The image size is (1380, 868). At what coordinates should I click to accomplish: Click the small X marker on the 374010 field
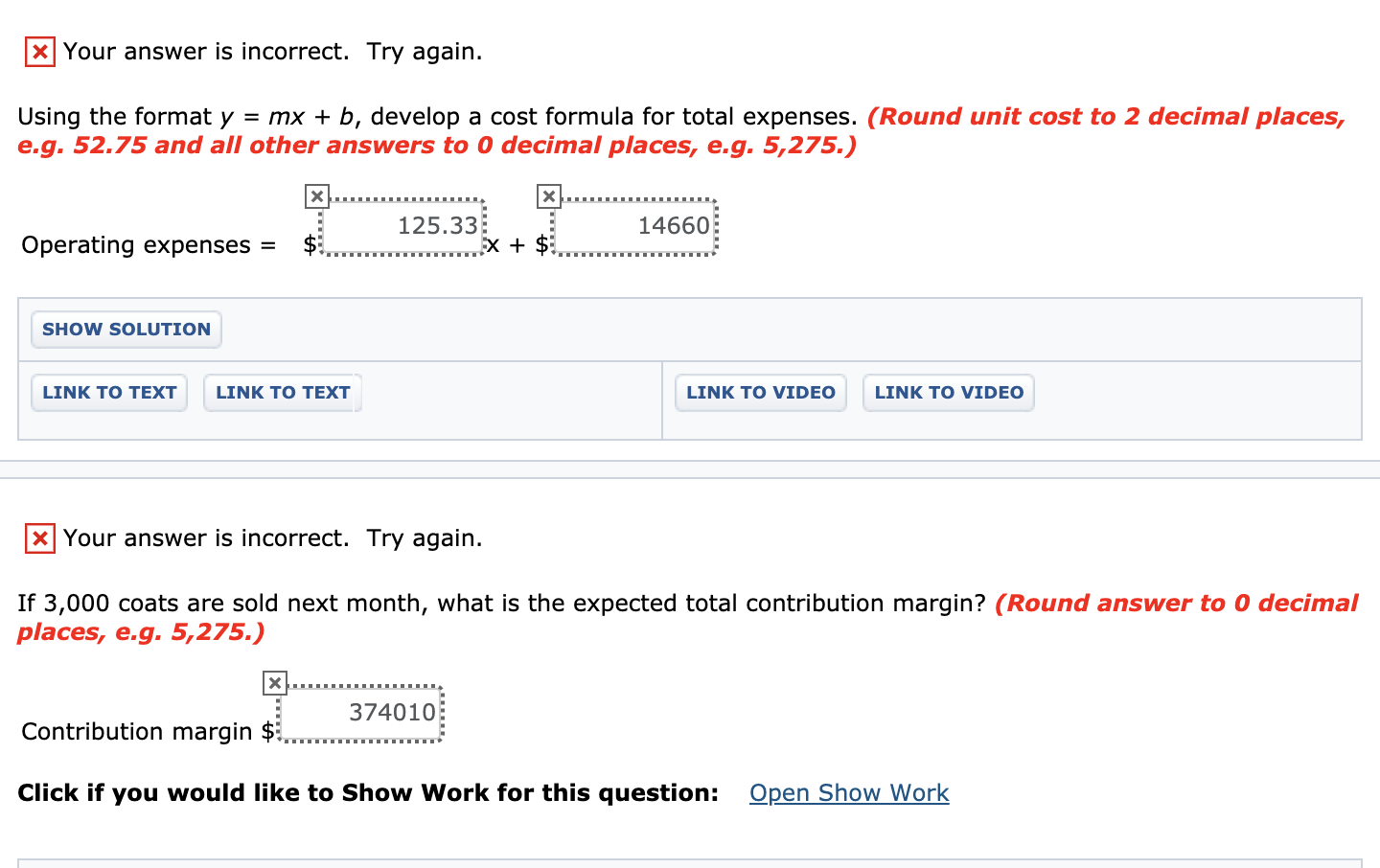point(275,683)
